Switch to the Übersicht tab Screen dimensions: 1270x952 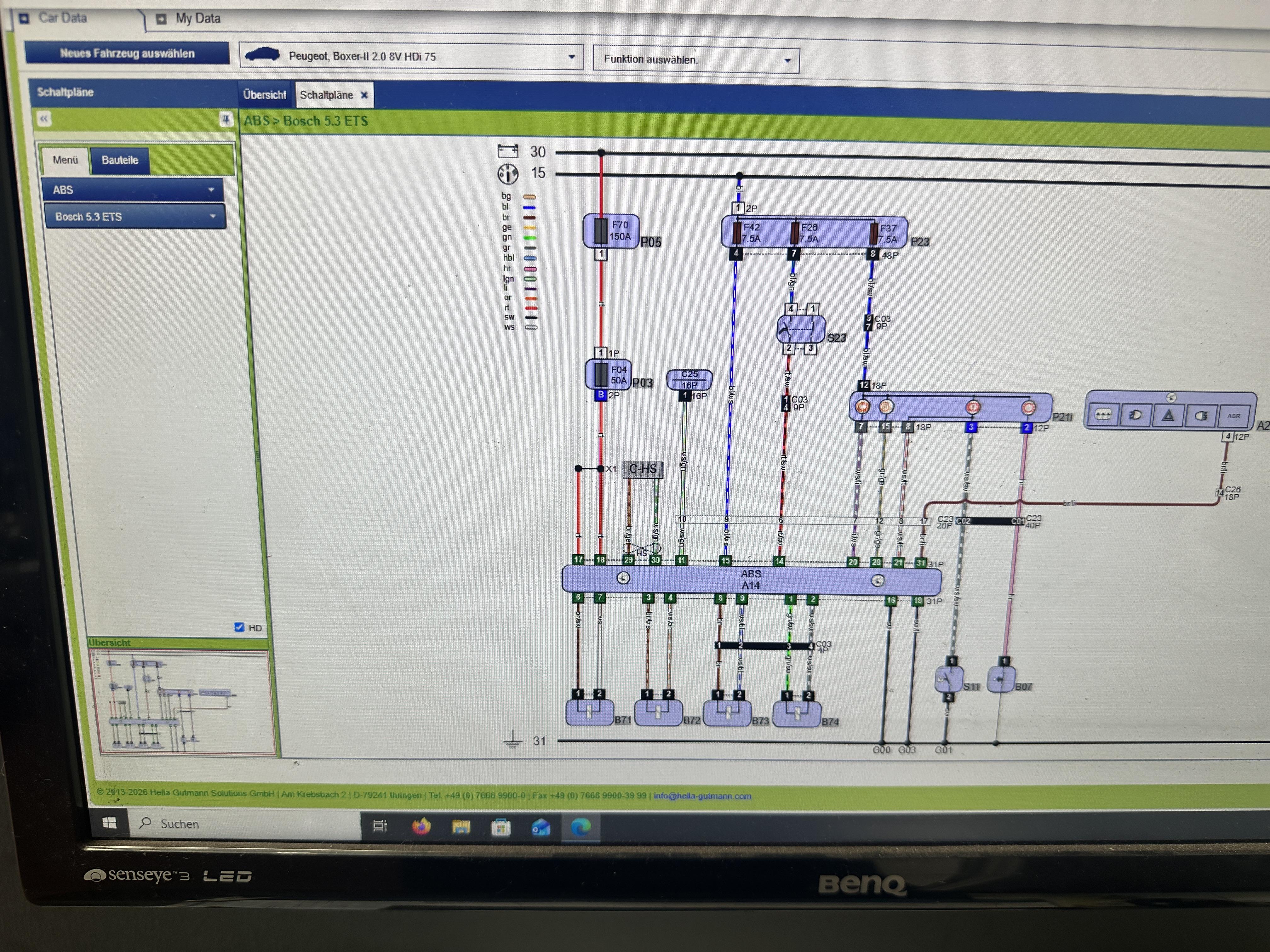click(x=264, y=95)
